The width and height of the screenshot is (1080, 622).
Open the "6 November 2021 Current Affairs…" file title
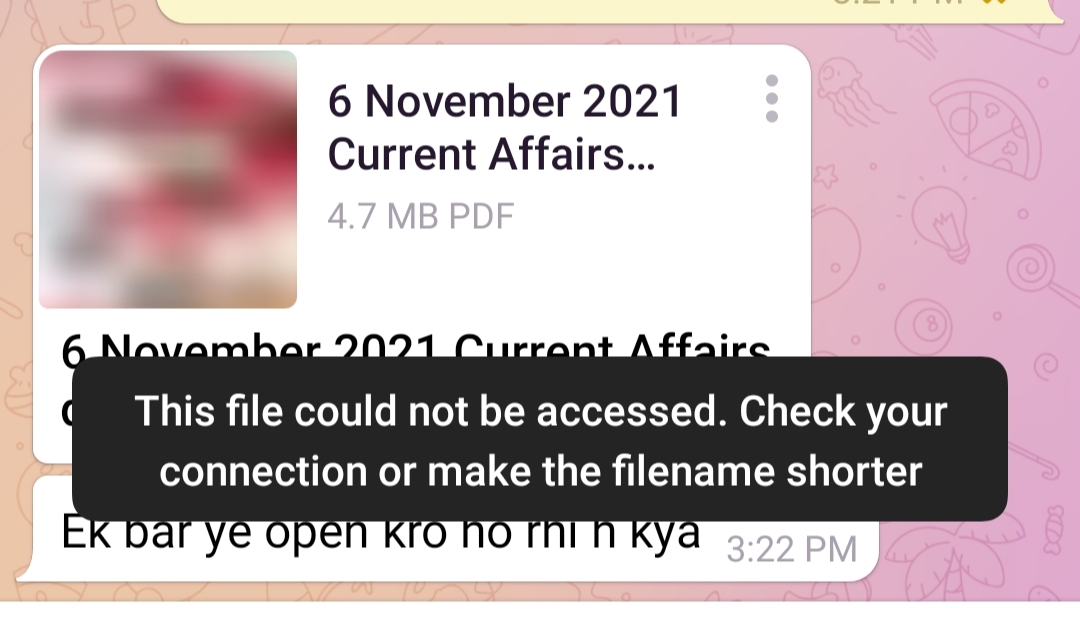point(504,127)
